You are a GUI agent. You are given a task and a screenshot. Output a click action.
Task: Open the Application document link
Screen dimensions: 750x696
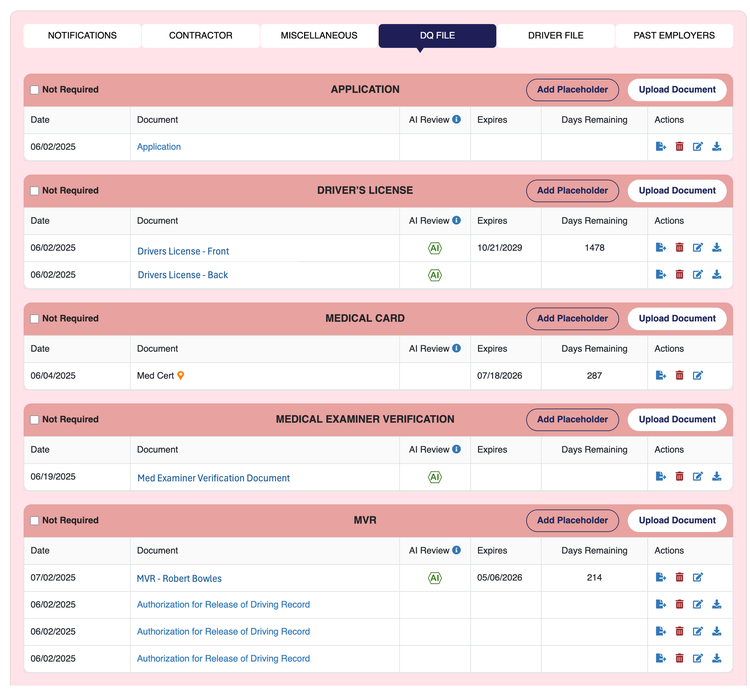pyautogui.click(x=159, y=147)
